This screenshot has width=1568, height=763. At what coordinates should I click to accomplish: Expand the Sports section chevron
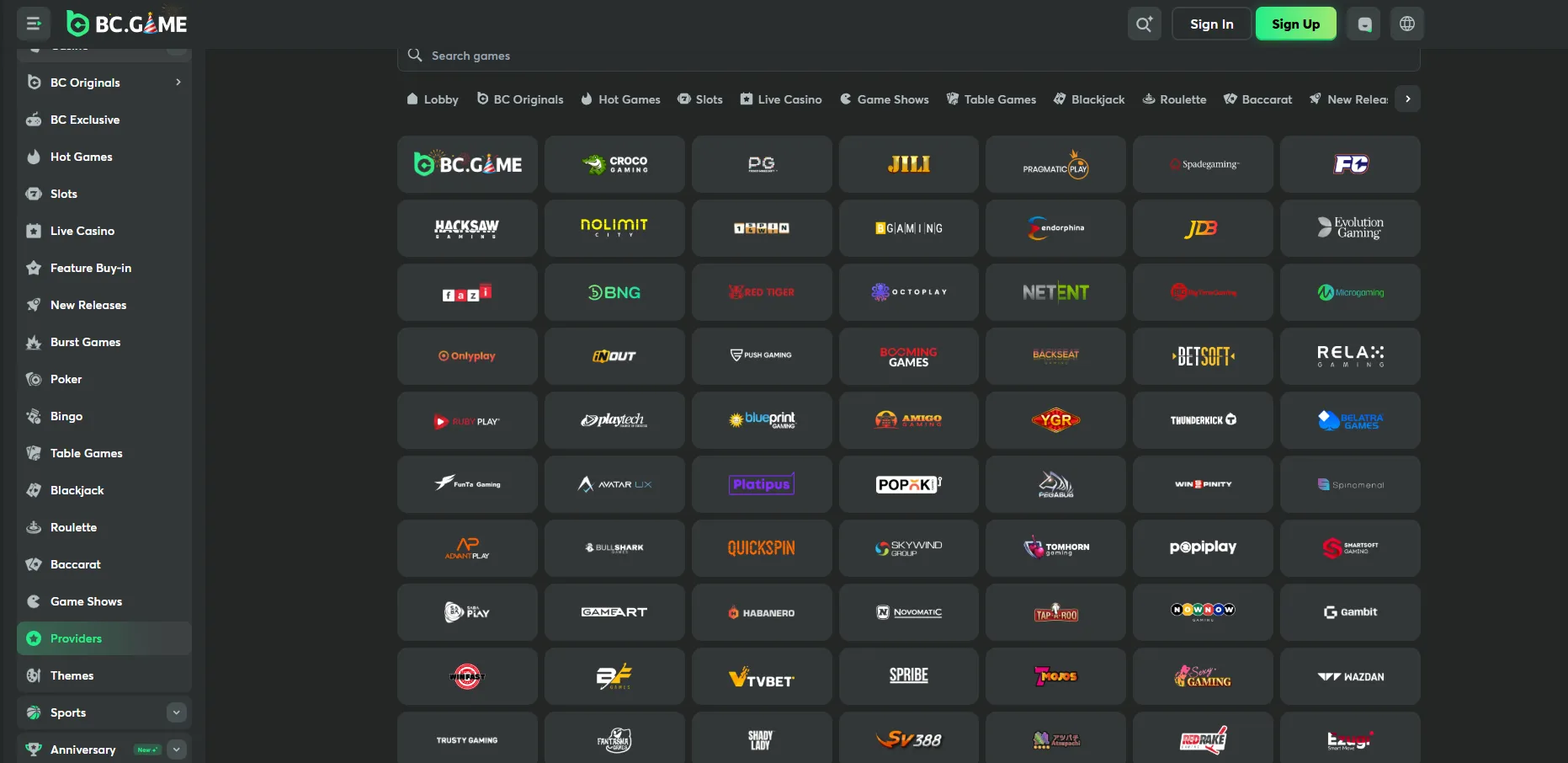point(177,712)
